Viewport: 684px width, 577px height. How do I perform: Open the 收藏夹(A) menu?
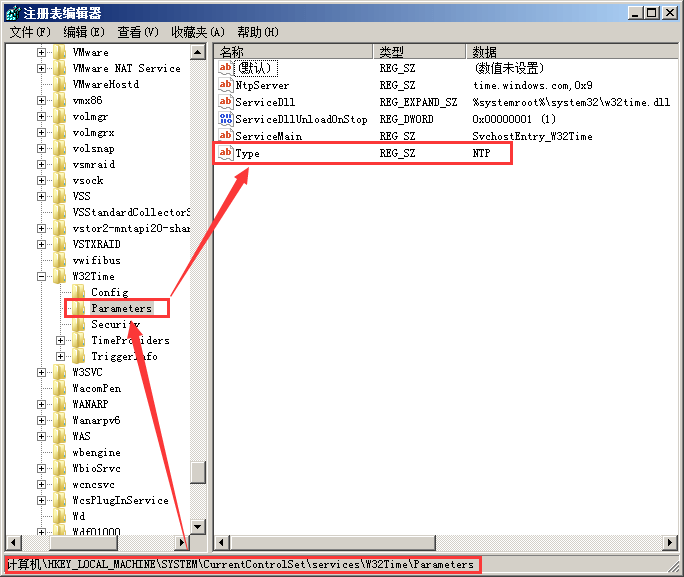pos(197,32)
